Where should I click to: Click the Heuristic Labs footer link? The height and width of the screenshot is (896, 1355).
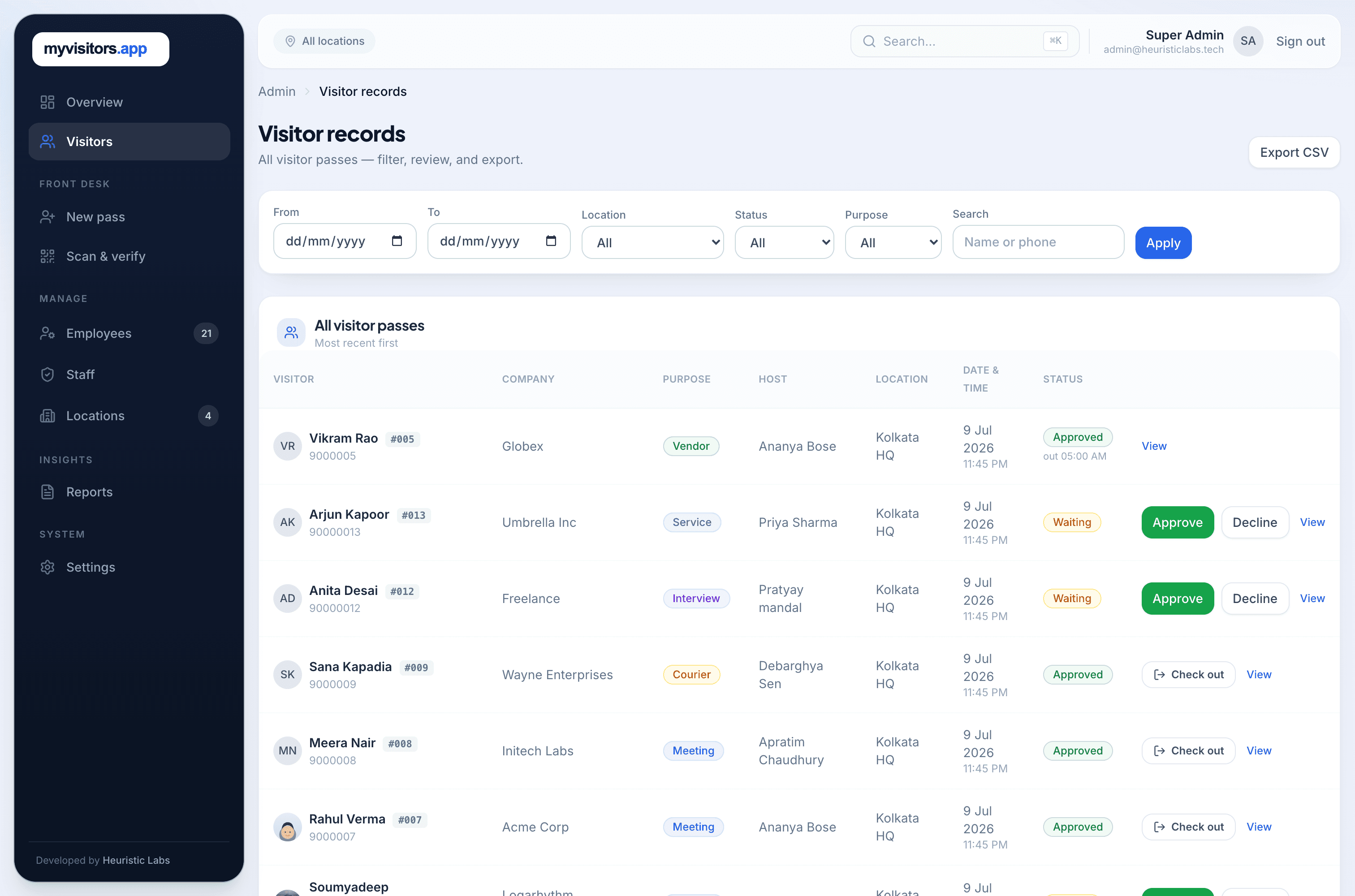(136, 860)
